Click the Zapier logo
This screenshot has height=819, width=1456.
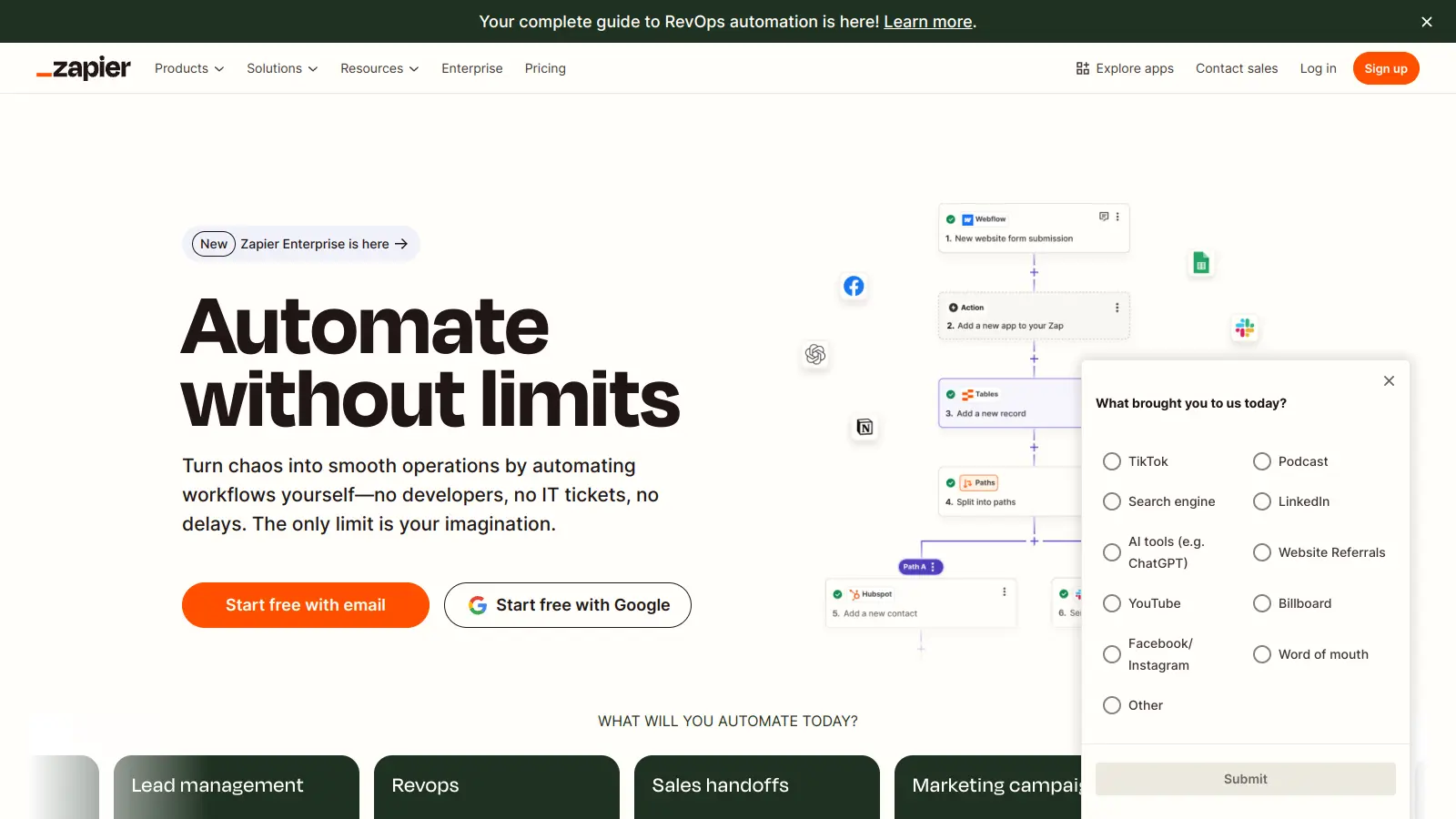[83, 68]
